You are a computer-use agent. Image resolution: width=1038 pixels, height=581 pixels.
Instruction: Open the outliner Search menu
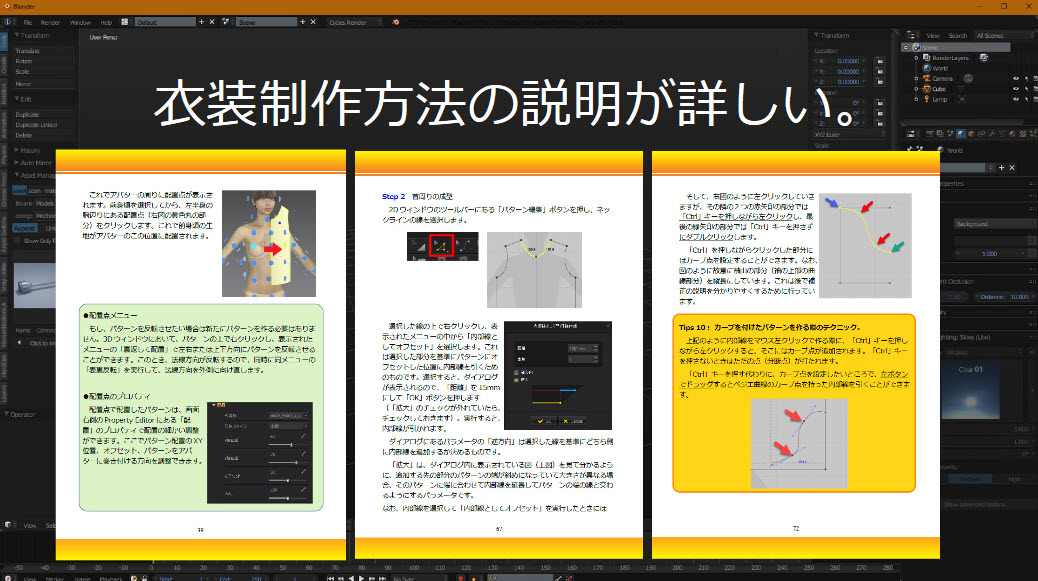click(x=957, y=35)
